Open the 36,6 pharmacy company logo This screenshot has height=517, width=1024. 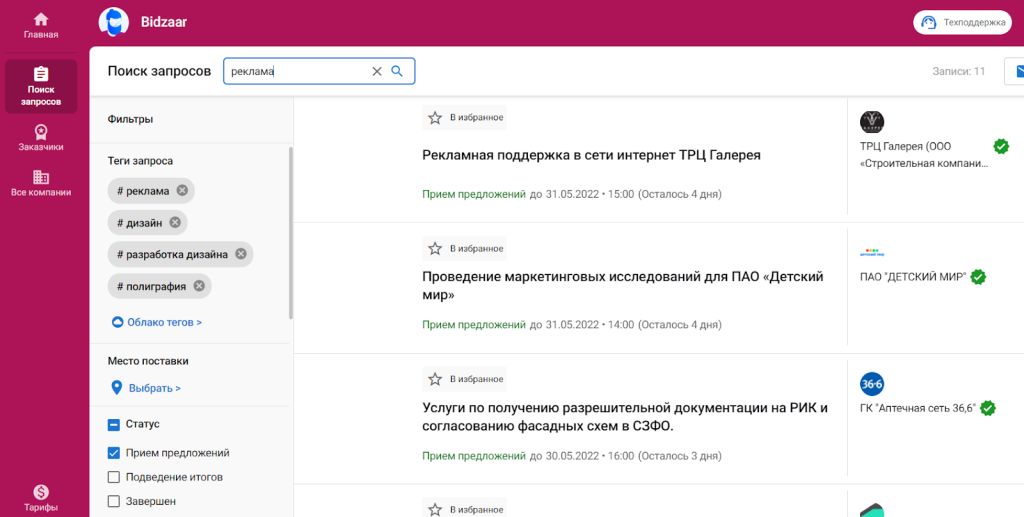pyautogui.click(x=872, y=384)
